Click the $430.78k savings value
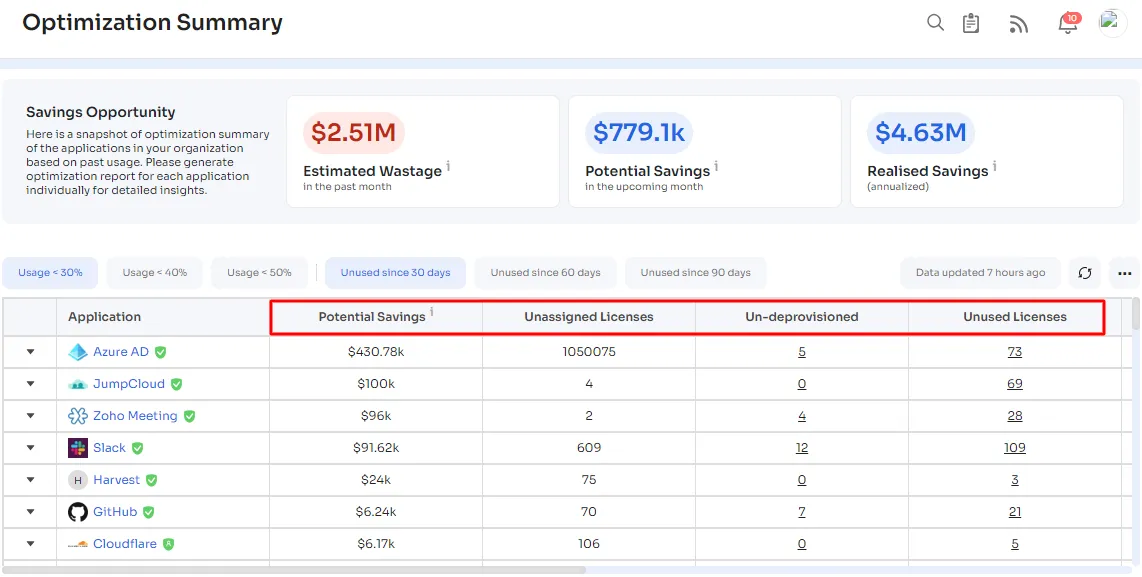The height and width of the screenshot is (577, 1142). (x=376, y=352)
